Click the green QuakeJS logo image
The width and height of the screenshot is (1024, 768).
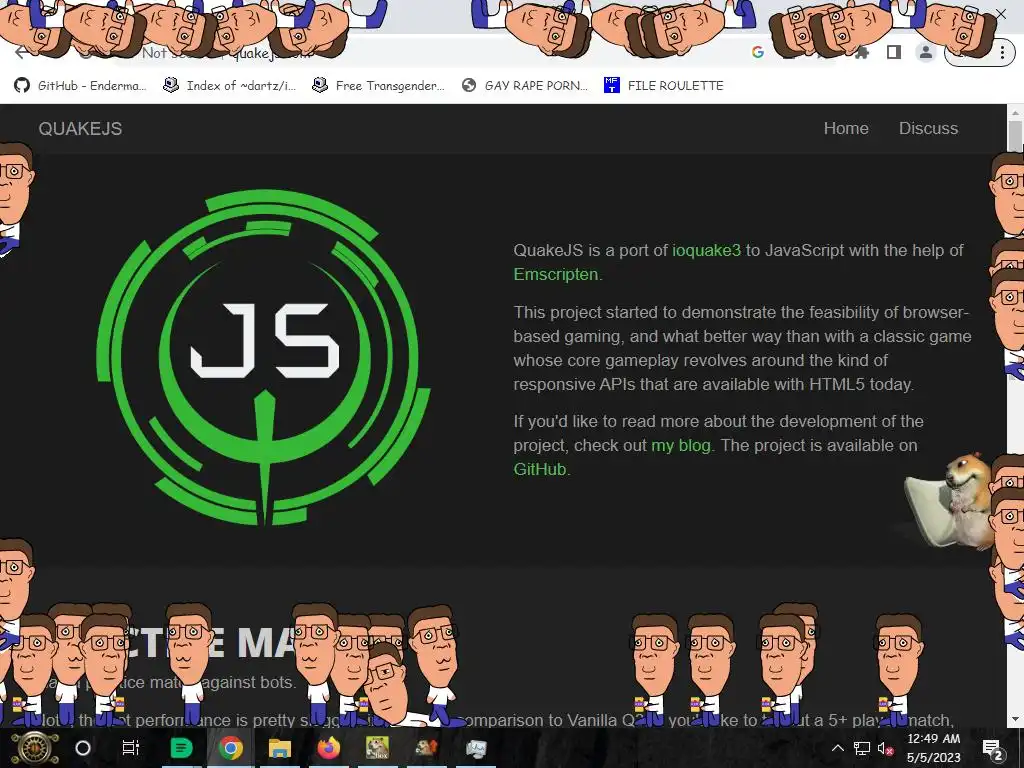263,357
